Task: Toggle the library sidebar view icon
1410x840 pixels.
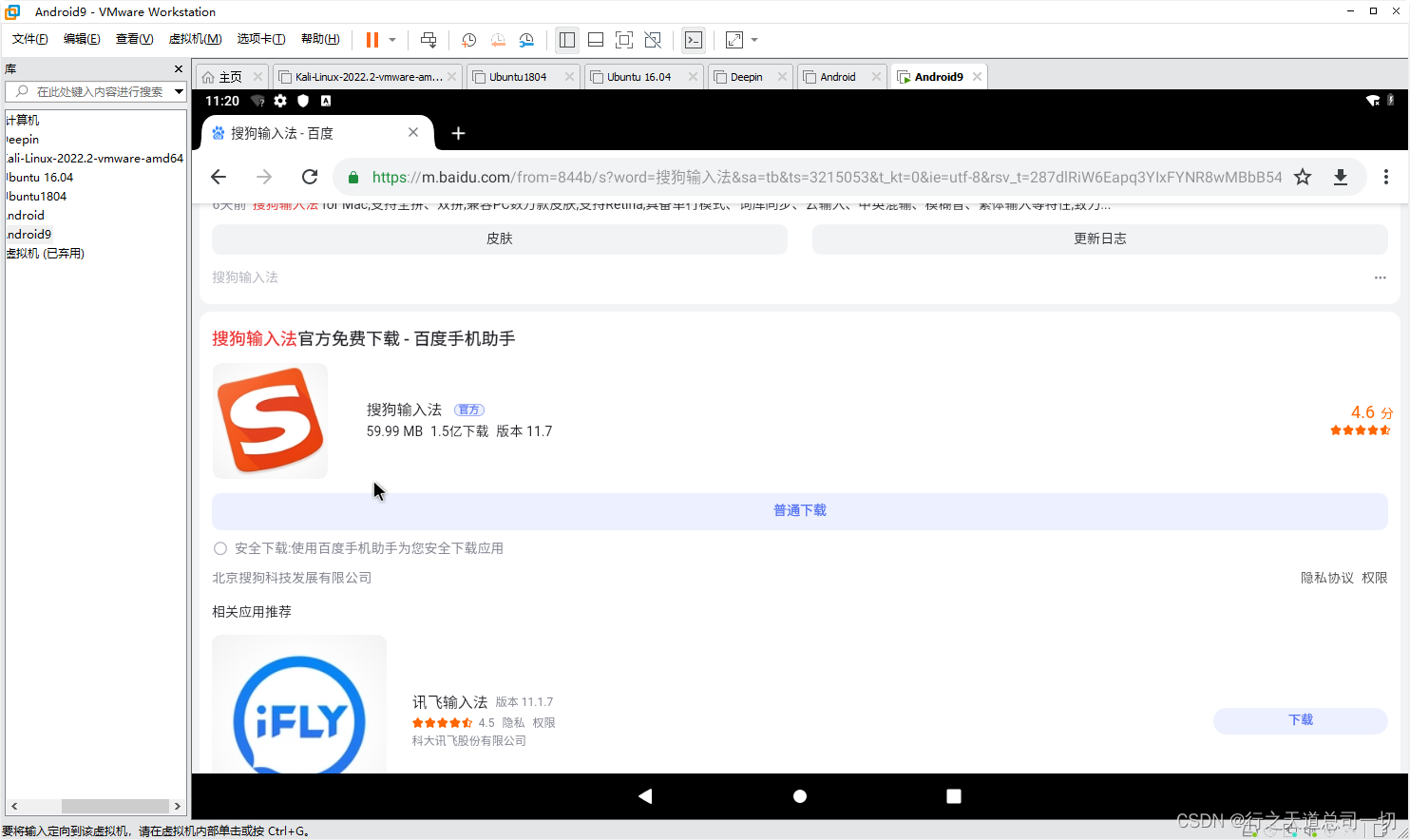Action: coord(567,40)
